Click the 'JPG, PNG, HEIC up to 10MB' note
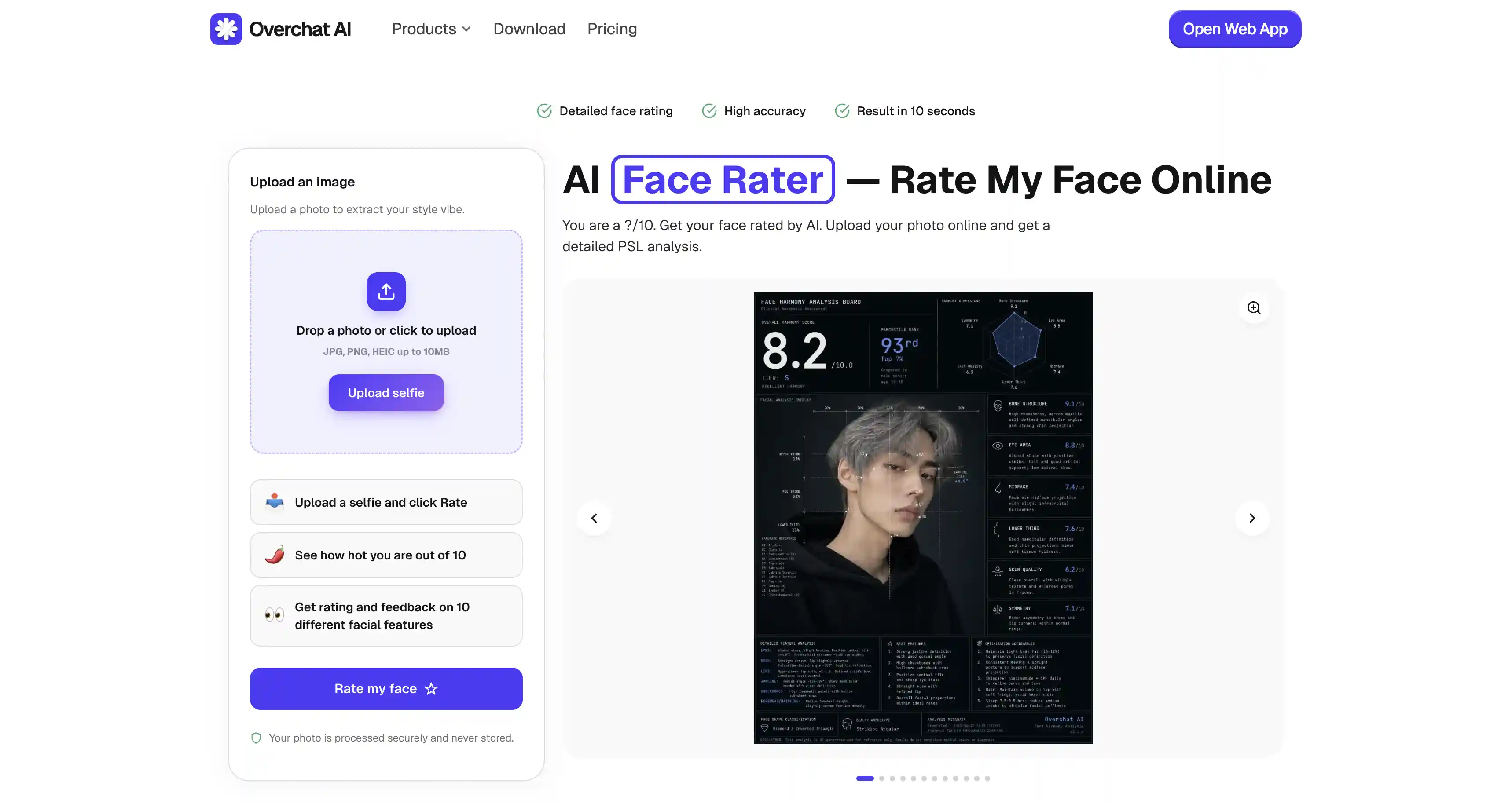The height and width of the screenshot is (804, 1512). (x=386, y=351)
